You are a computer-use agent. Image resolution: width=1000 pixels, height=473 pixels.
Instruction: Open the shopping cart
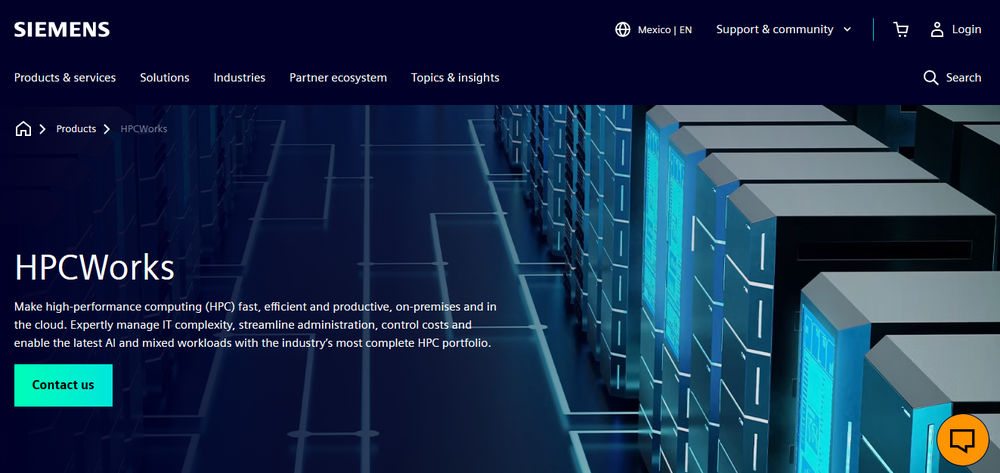pos(901,29)
